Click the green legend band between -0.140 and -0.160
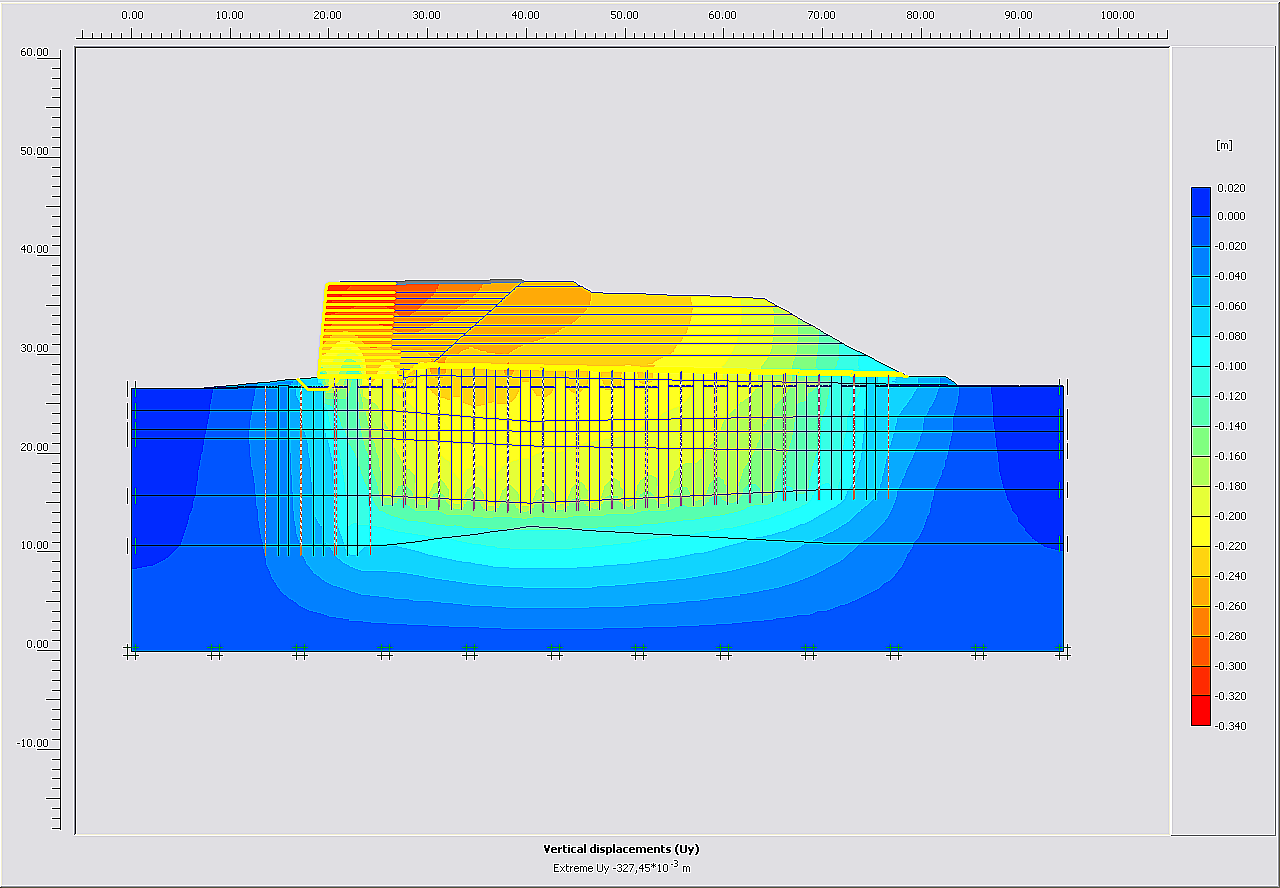The image size is (1280, 888). click(1200, 441)
